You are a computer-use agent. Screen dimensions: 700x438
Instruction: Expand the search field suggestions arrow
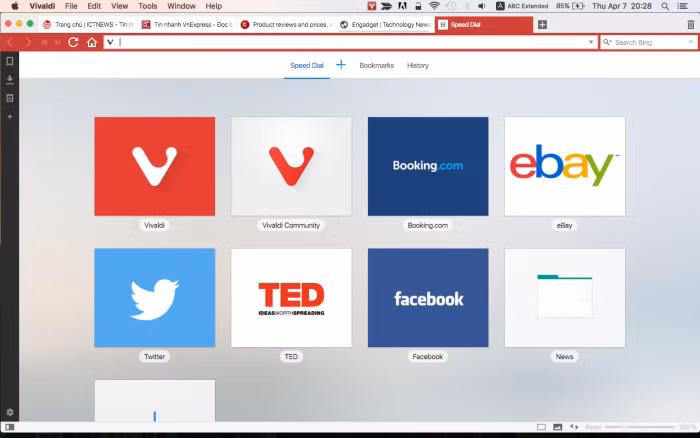click(x=691, y=42)
